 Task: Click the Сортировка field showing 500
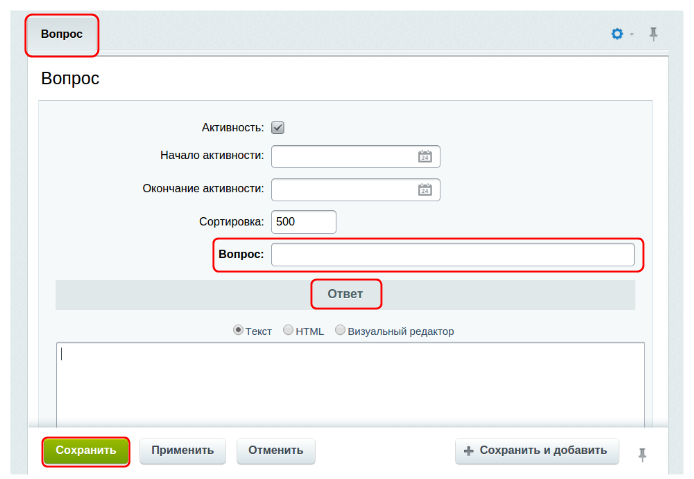coord(303,222)
